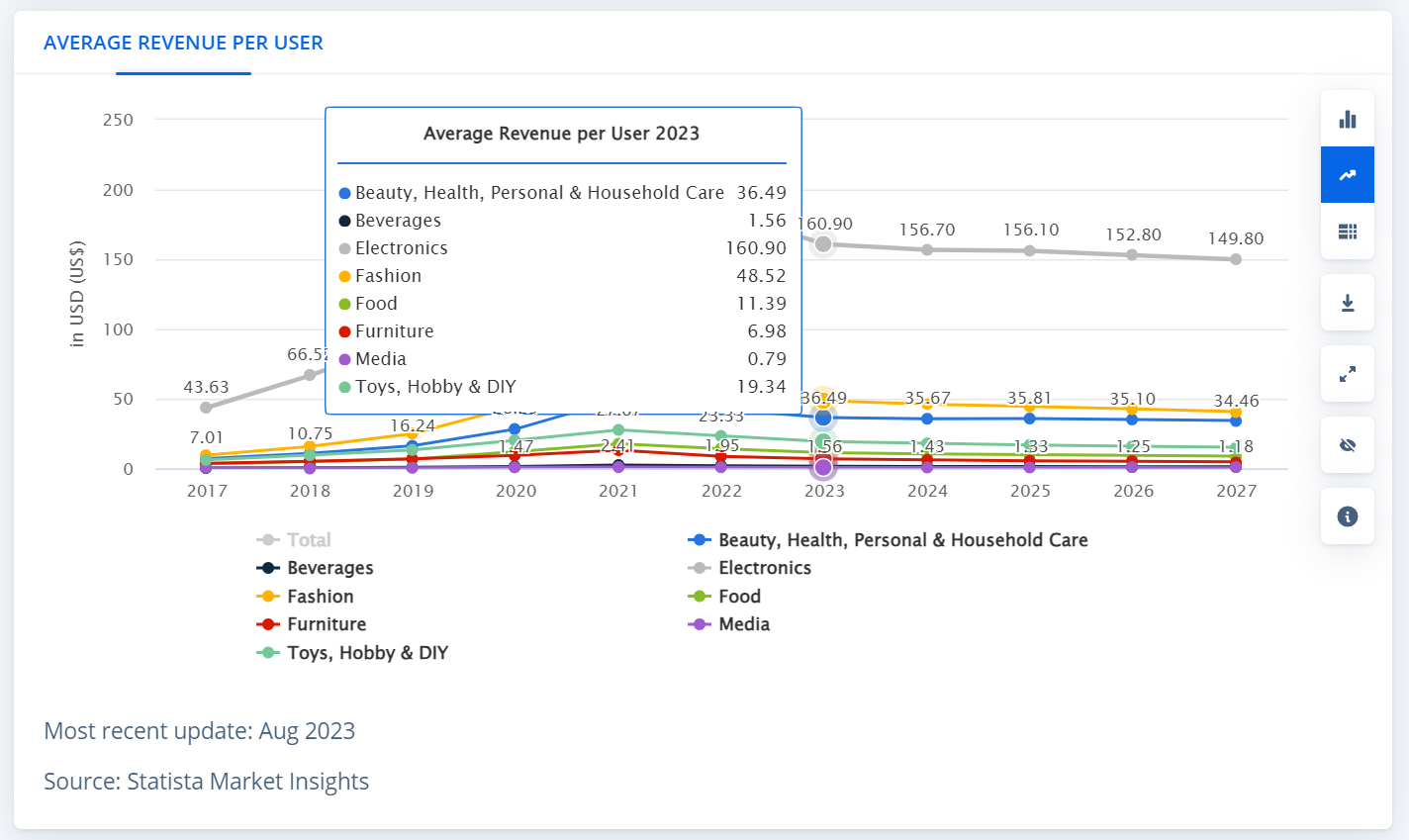Click the Electronics 2024 point labeled 156.70
Viewport: 1409px width, 840px height.
click(927, 250)
